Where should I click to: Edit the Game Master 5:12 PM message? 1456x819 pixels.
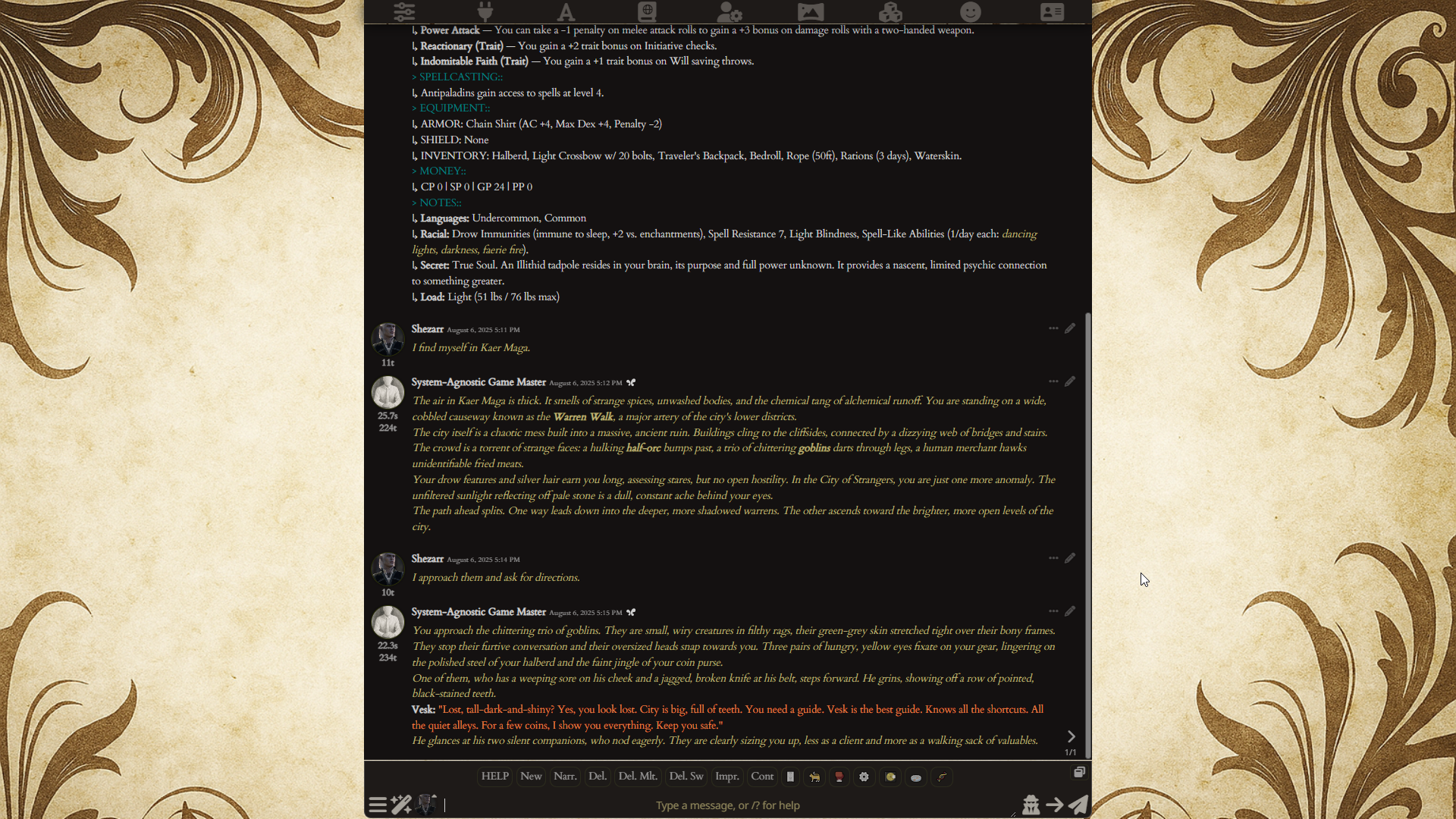pos(1070,381)
